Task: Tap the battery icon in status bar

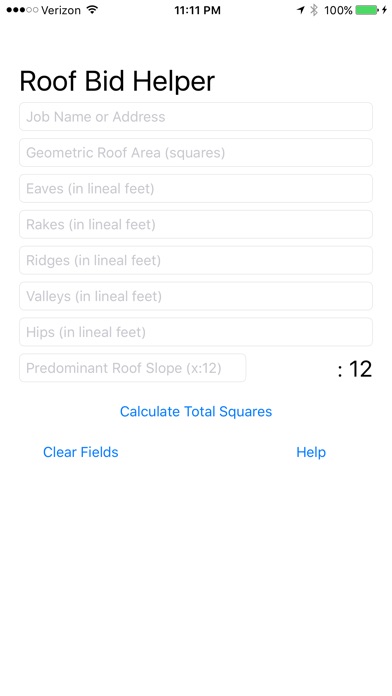Action: click(367, 10)
